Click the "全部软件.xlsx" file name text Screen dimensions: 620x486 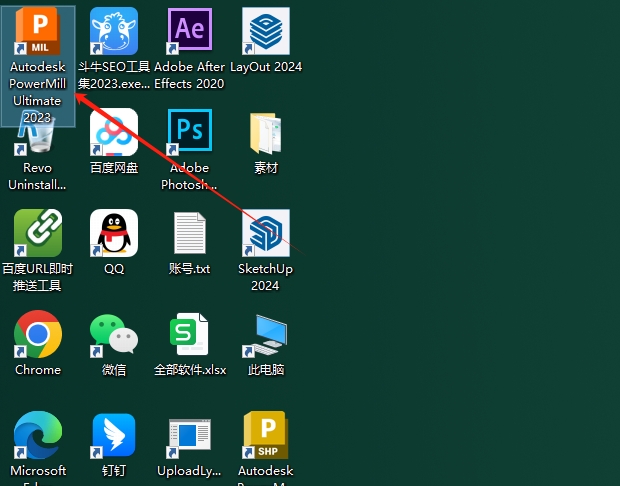[190, 370]
